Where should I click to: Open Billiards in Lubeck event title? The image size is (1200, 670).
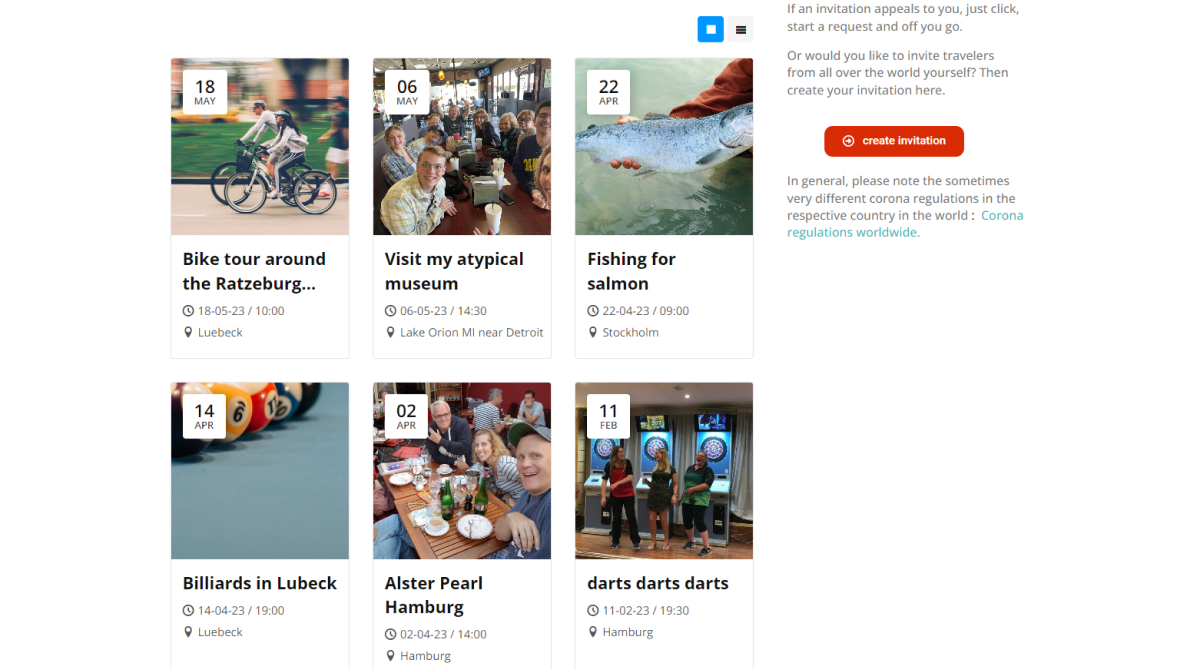point(260,583)
